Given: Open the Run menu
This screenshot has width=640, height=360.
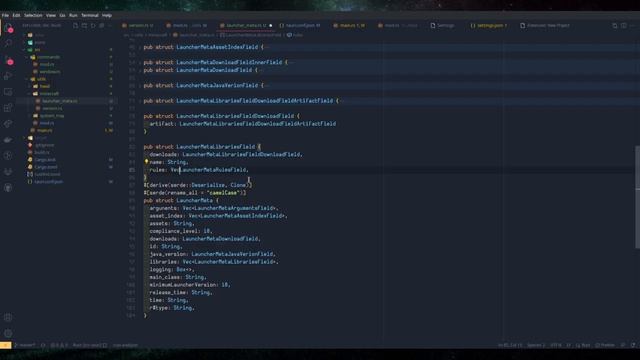Looking at the screenshot, I should (x=73, y=16).
